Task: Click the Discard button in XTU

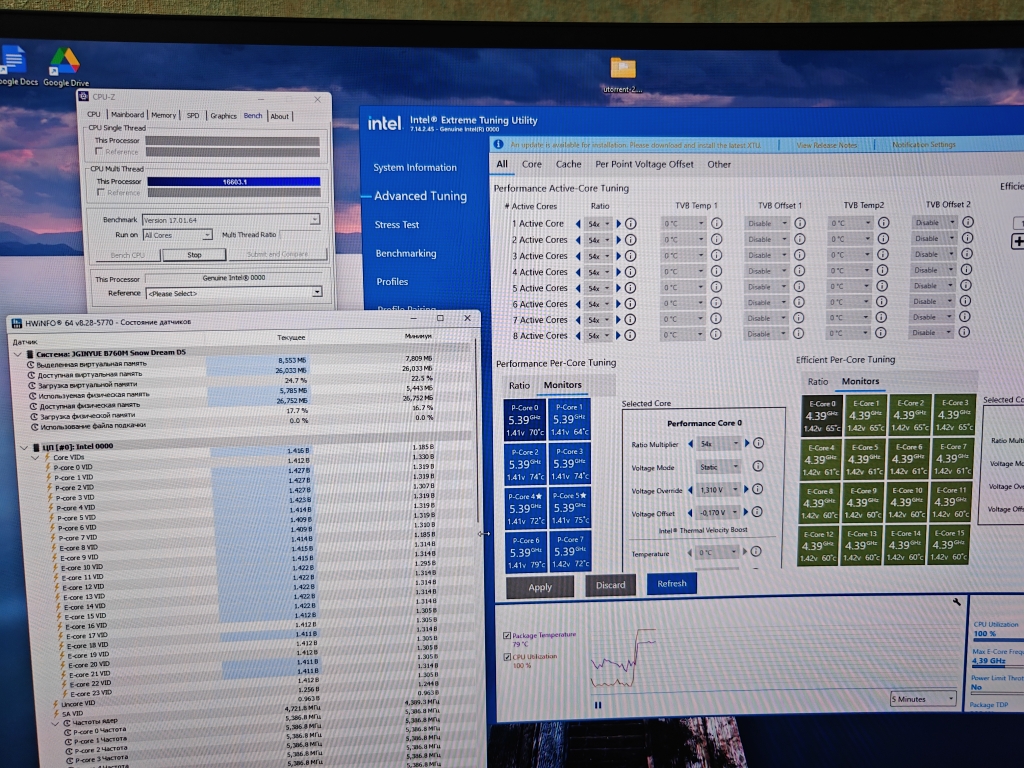Action: [x=610, y=585]
